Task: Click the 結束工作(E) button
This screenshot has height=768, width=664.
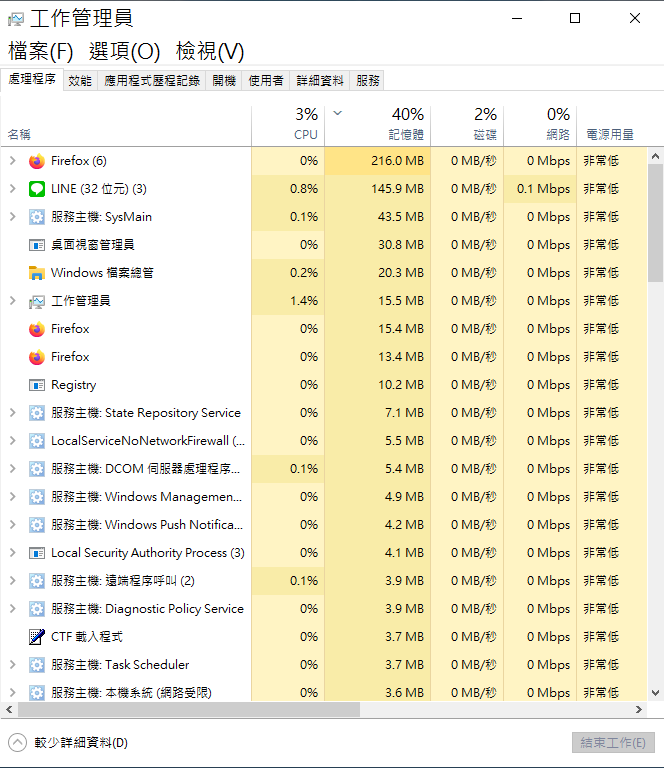Action: pyautogui.click(x=613, y=743)
